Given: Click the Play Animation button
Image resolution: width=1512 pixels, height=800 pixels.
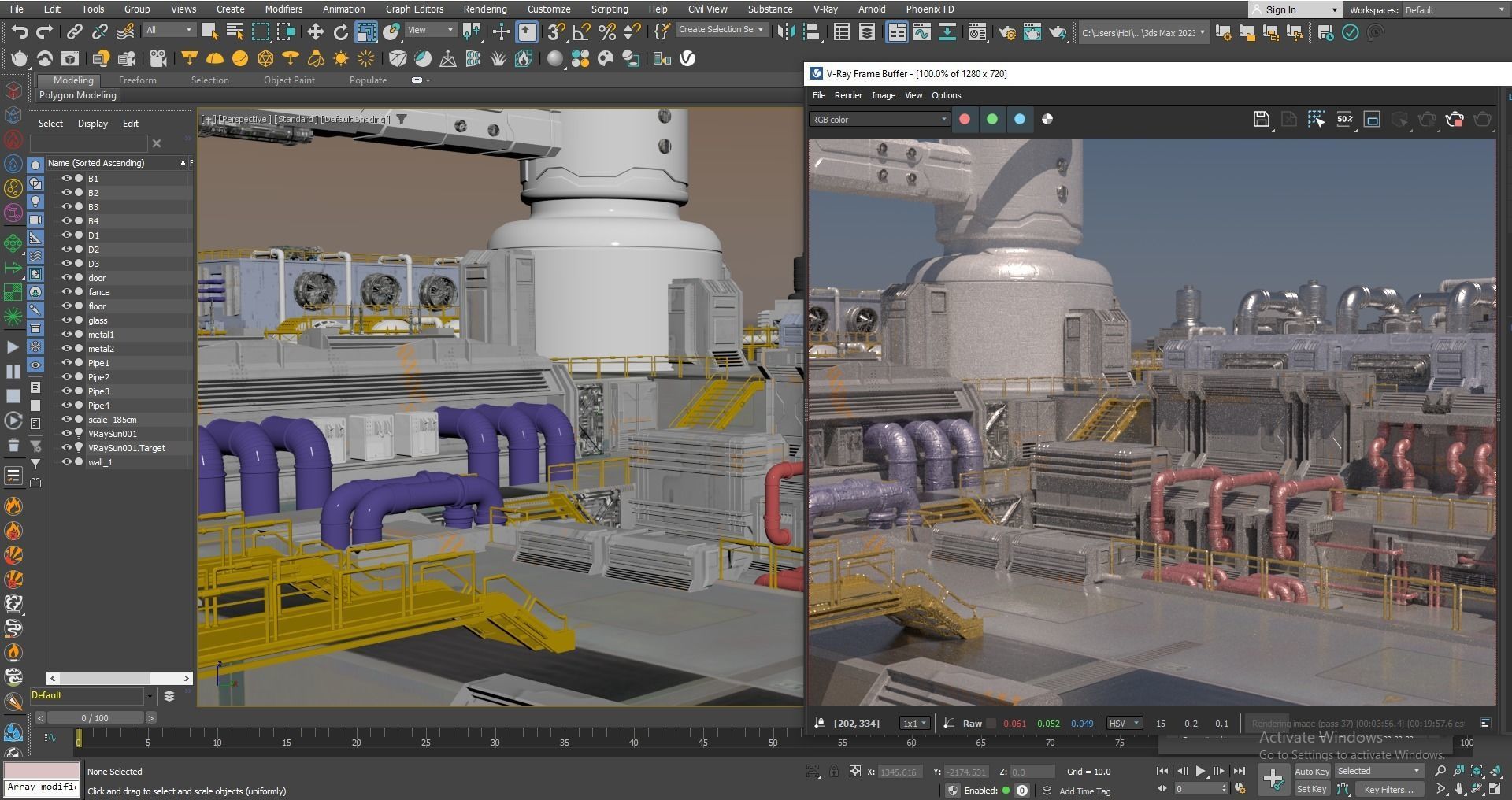Looking at the screenshot, I should (1200, 771).
